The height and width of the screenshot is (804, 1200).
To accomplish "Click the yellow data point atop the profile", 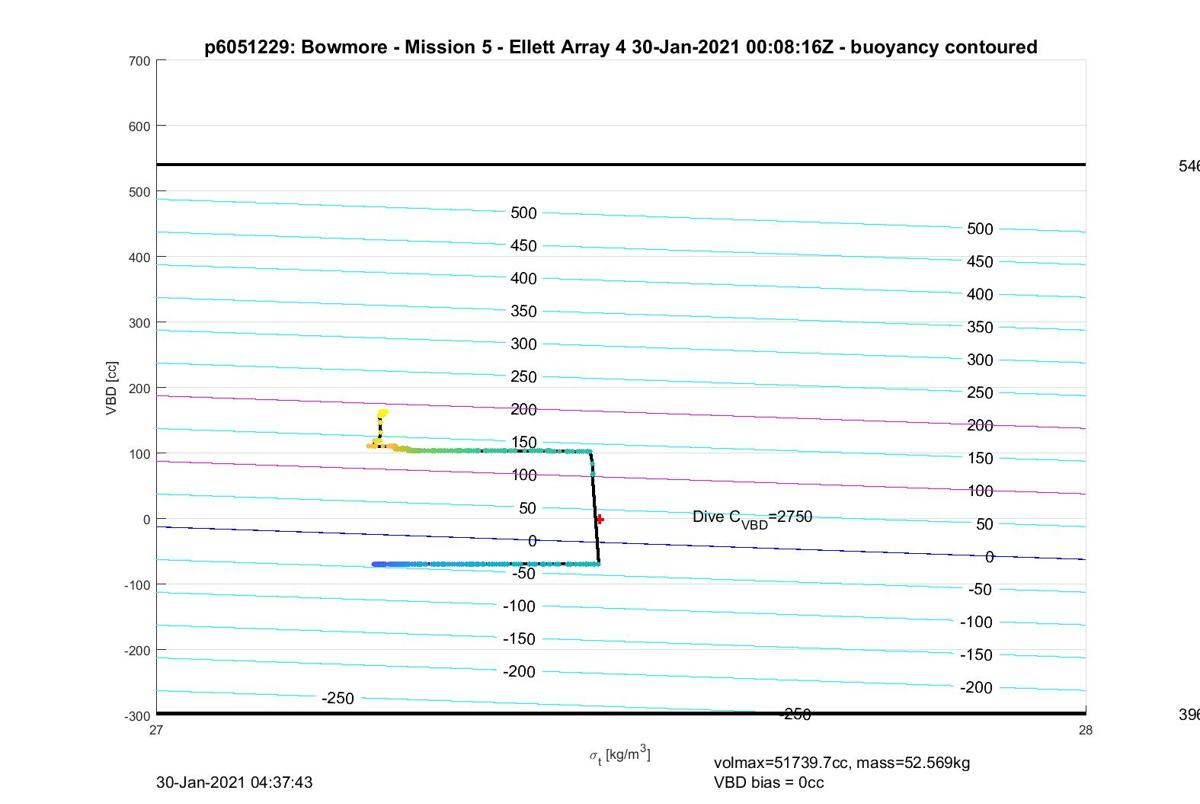I will (x=382, y=413).
